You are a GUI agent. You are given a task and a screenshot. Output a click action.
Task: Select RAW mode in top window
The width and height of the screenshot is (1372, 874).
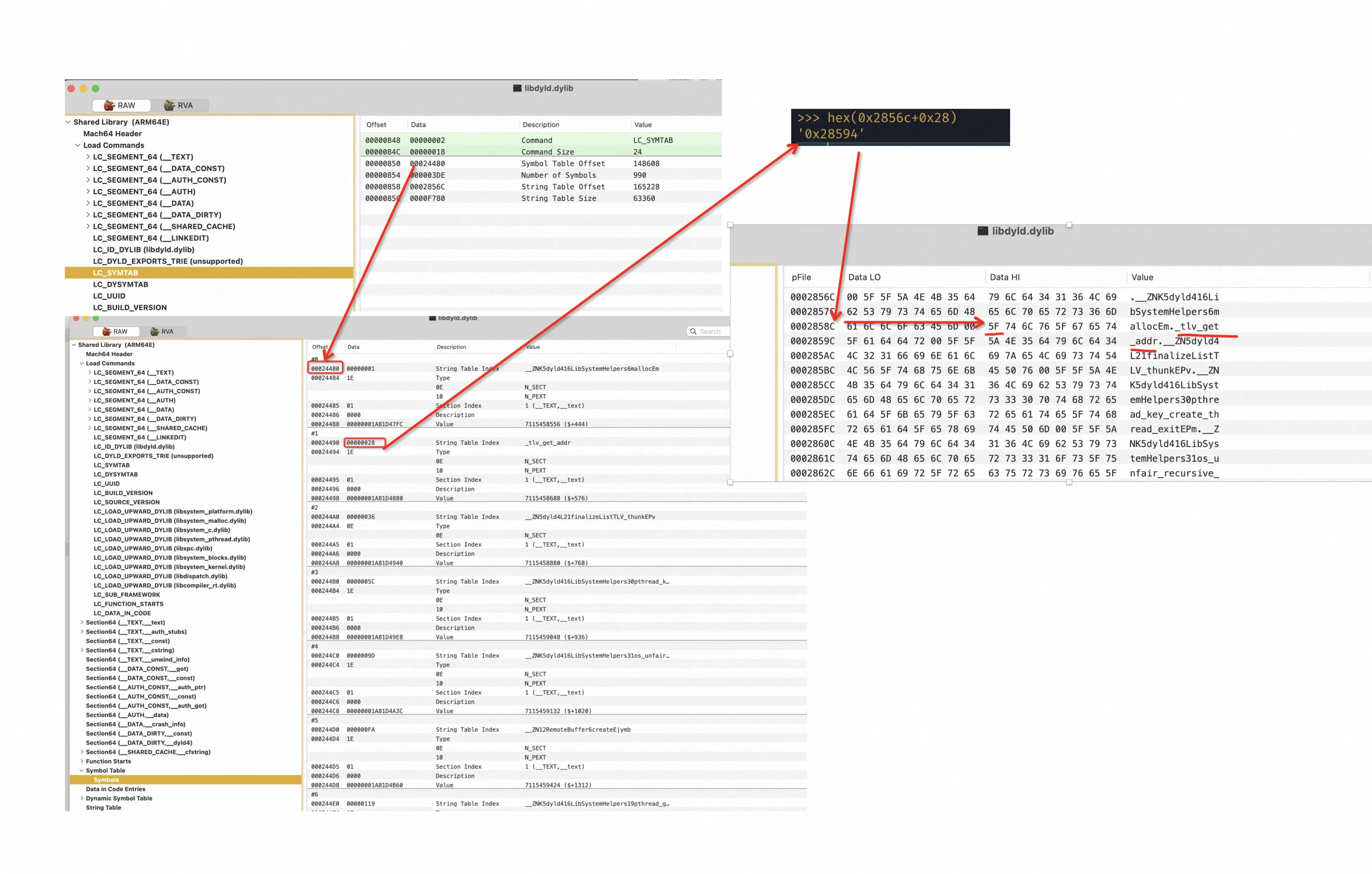pyautogui.click(x=121, y=105)
